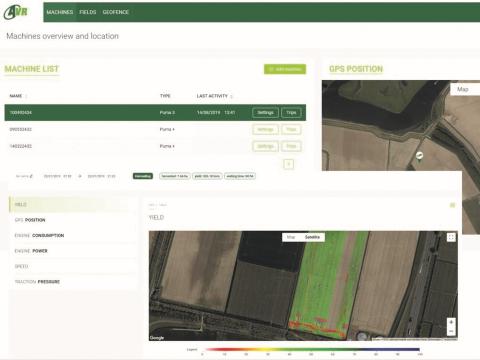Click the yield legend color gradient bar
480x360 pixels.
point(312,349)
